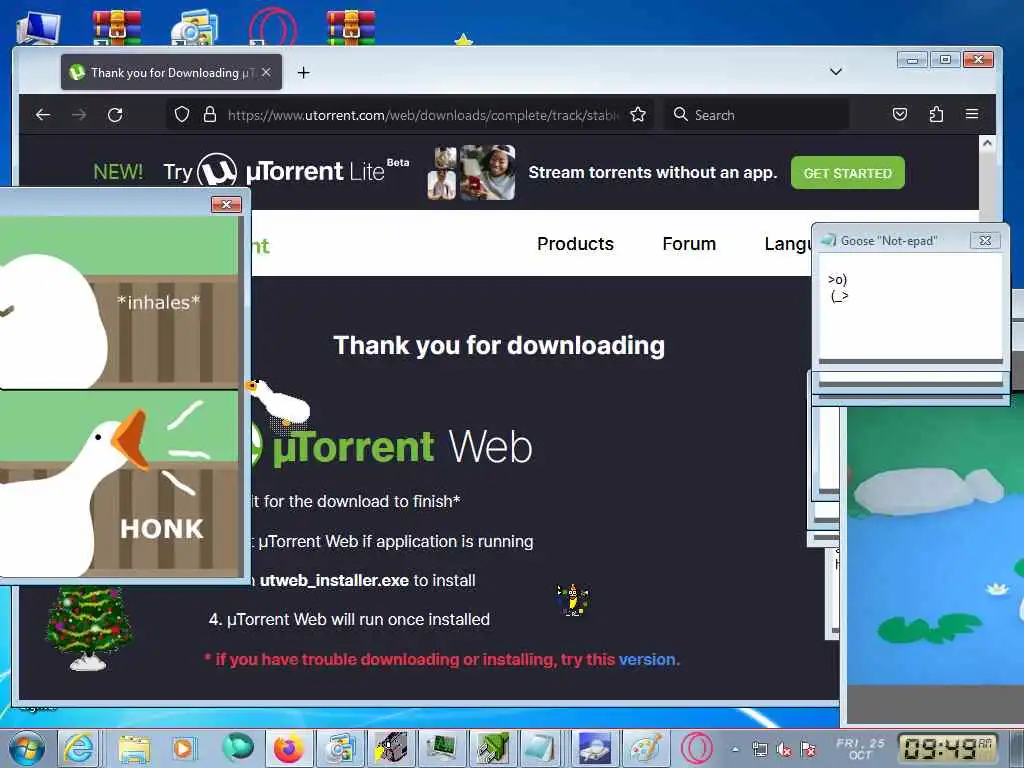The height and width of the screenshot is (768, 1024).
Task: Click the site padlock security icon
Action: (x=210, y=115)
